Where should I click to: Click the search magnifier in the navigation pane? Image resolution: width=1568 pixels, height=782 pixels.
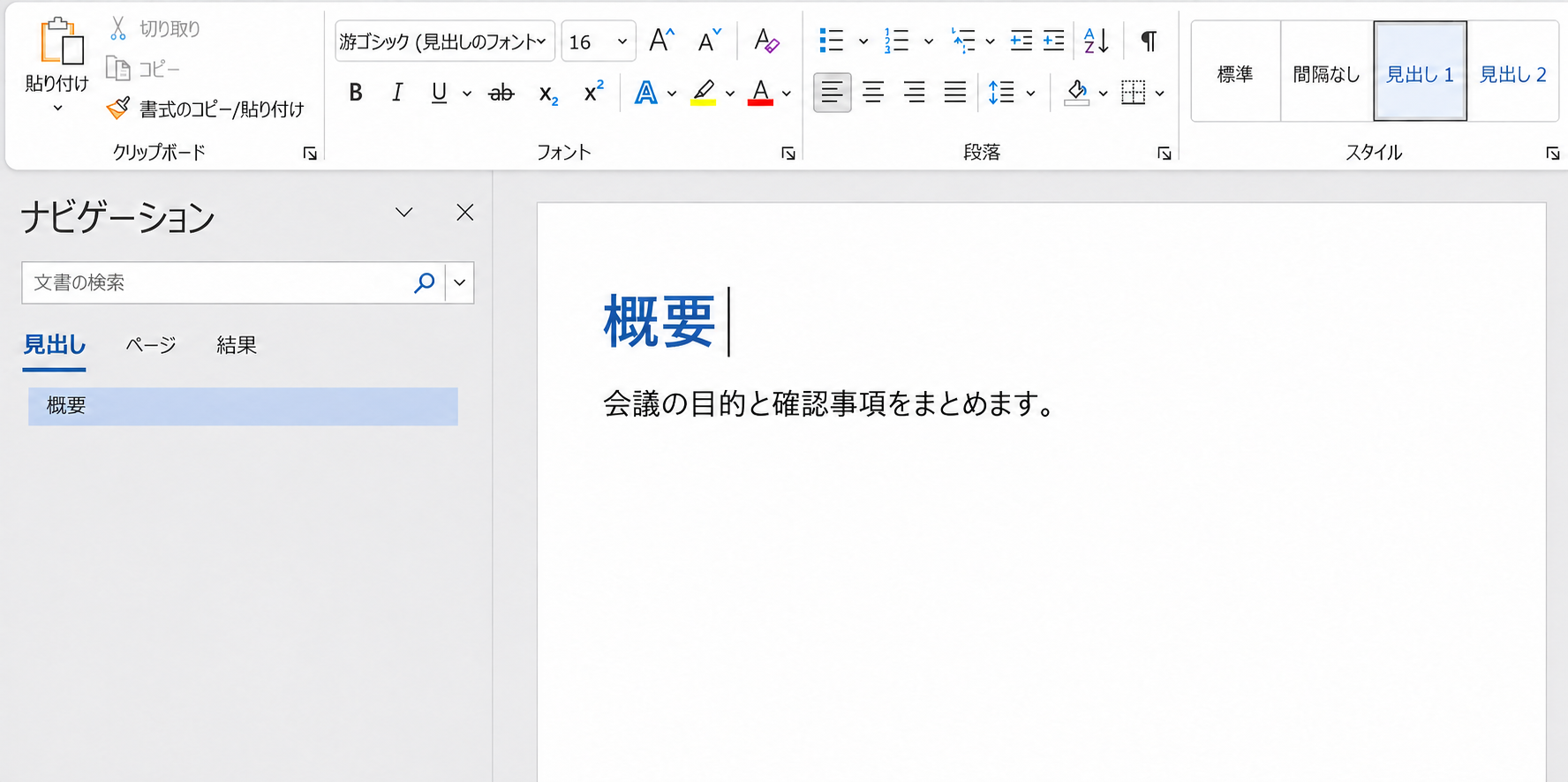click(424, 282)
